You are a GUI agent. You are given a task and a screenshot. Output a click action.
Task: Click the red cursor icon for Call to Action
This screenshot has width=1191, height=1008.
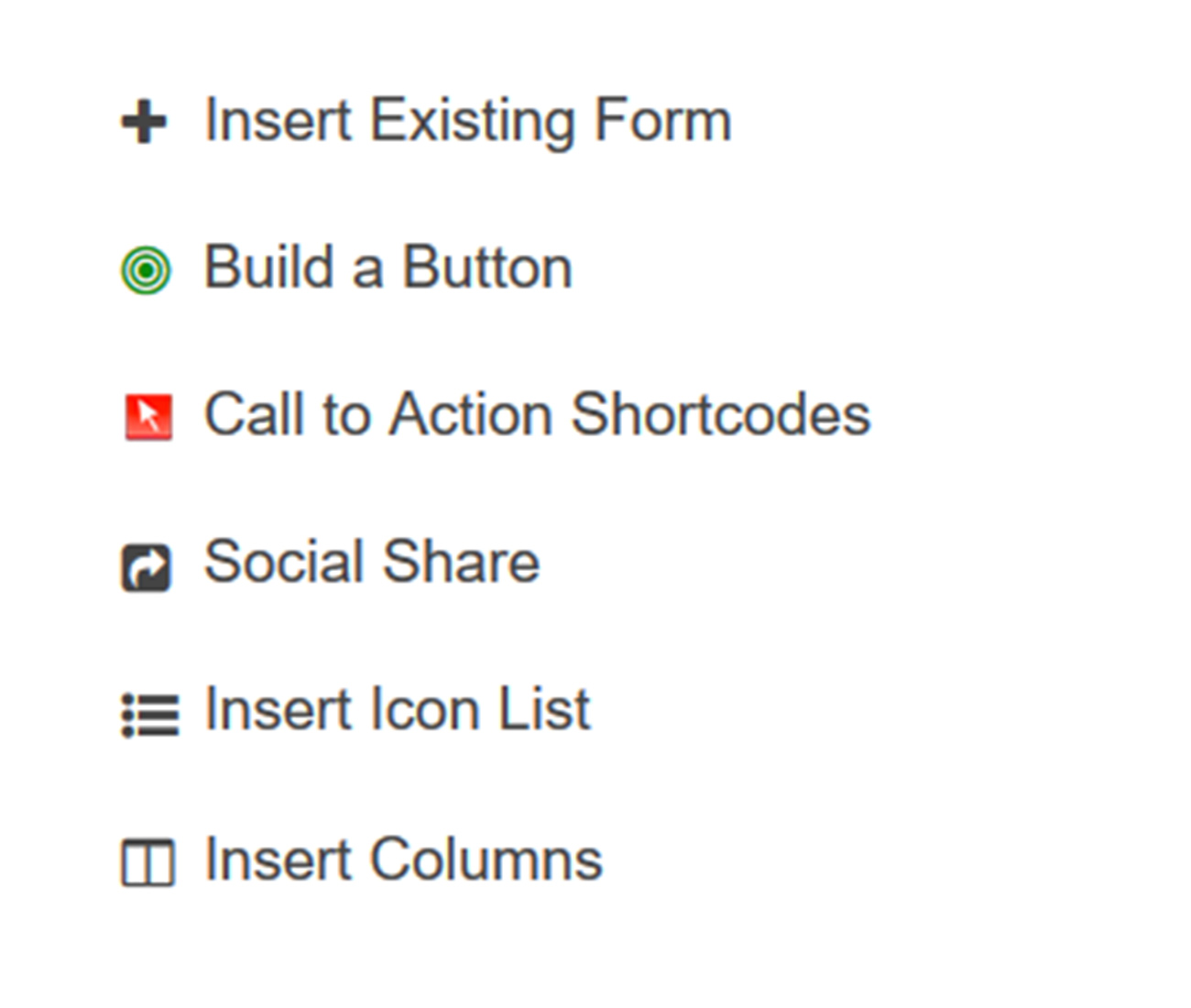(148, 417)
